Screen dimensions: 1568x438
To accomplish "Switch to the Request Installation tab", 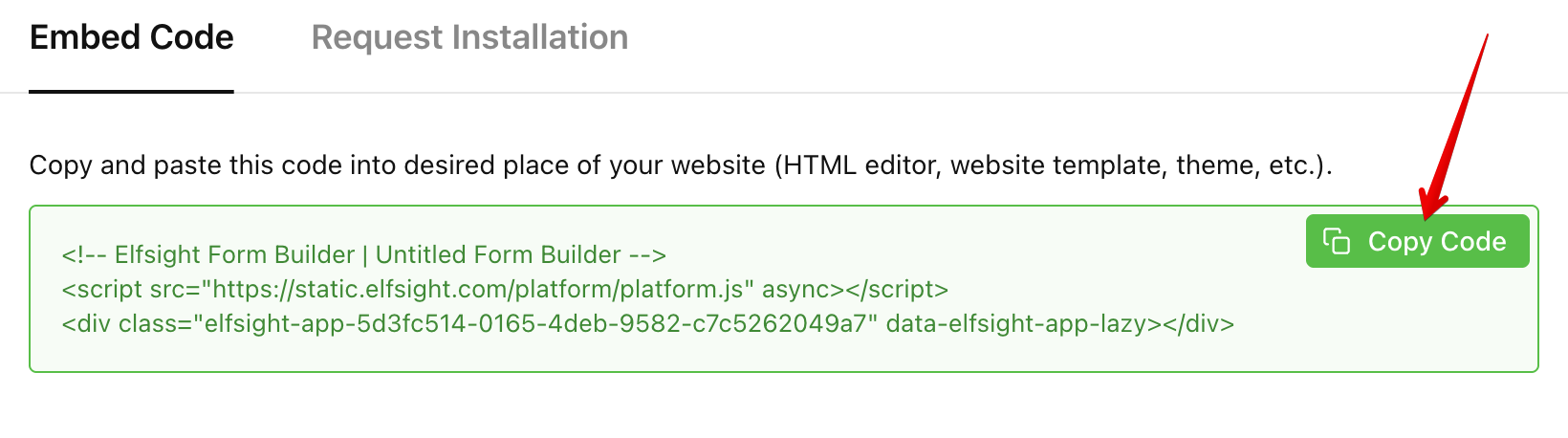I will (469, 37).
